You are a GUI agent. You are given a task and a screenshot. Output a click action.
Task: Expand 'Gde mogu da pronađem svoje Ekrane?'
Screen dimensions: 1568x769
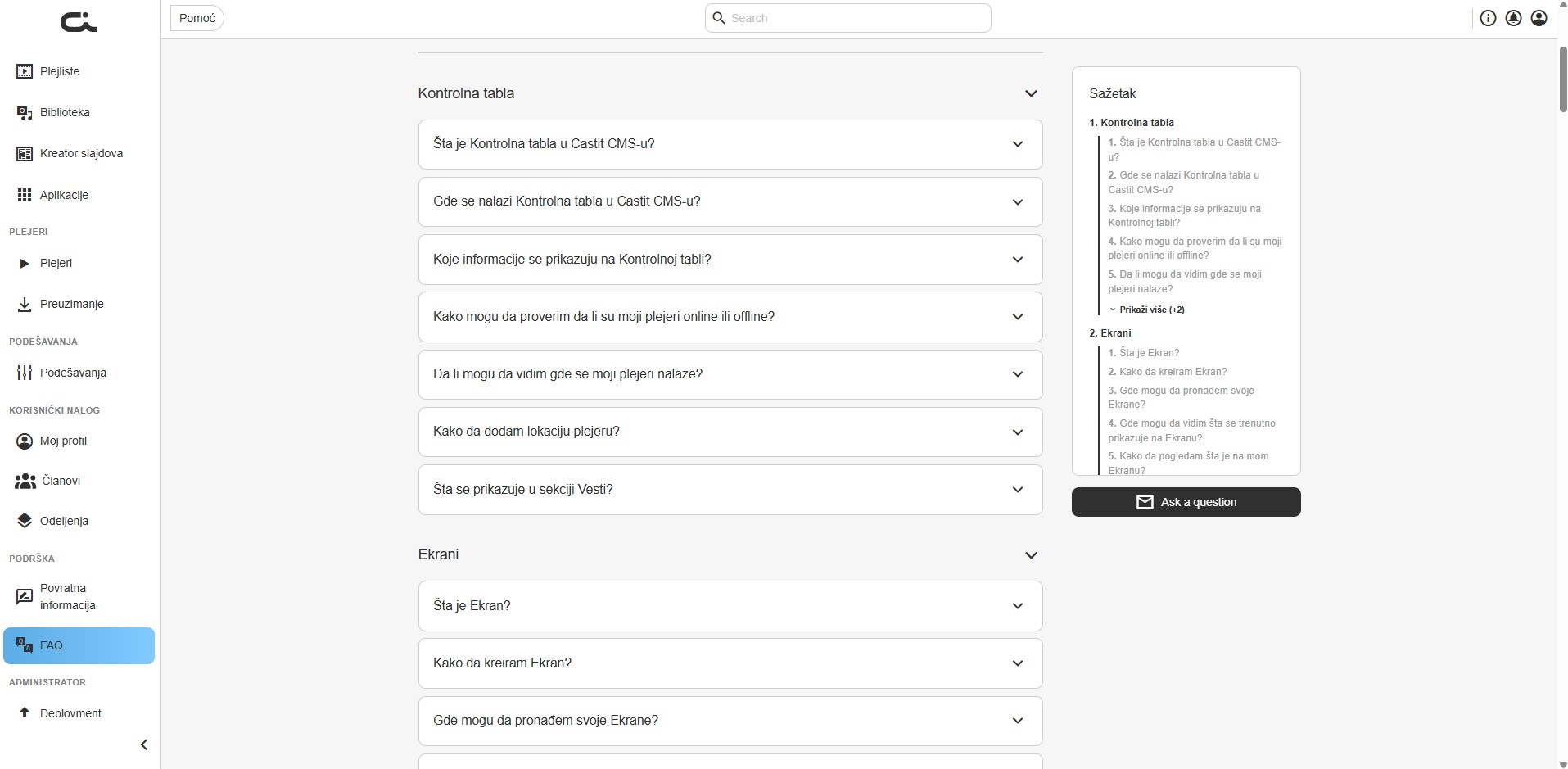[730, 721]
